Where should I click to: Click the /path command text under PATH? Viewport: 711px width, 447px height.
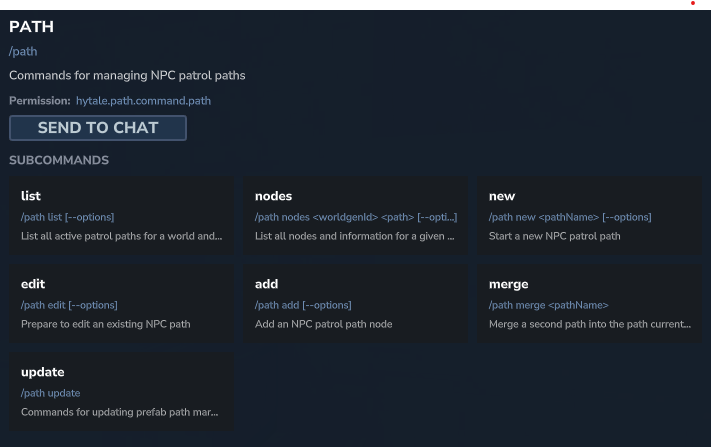click(23, 51)
